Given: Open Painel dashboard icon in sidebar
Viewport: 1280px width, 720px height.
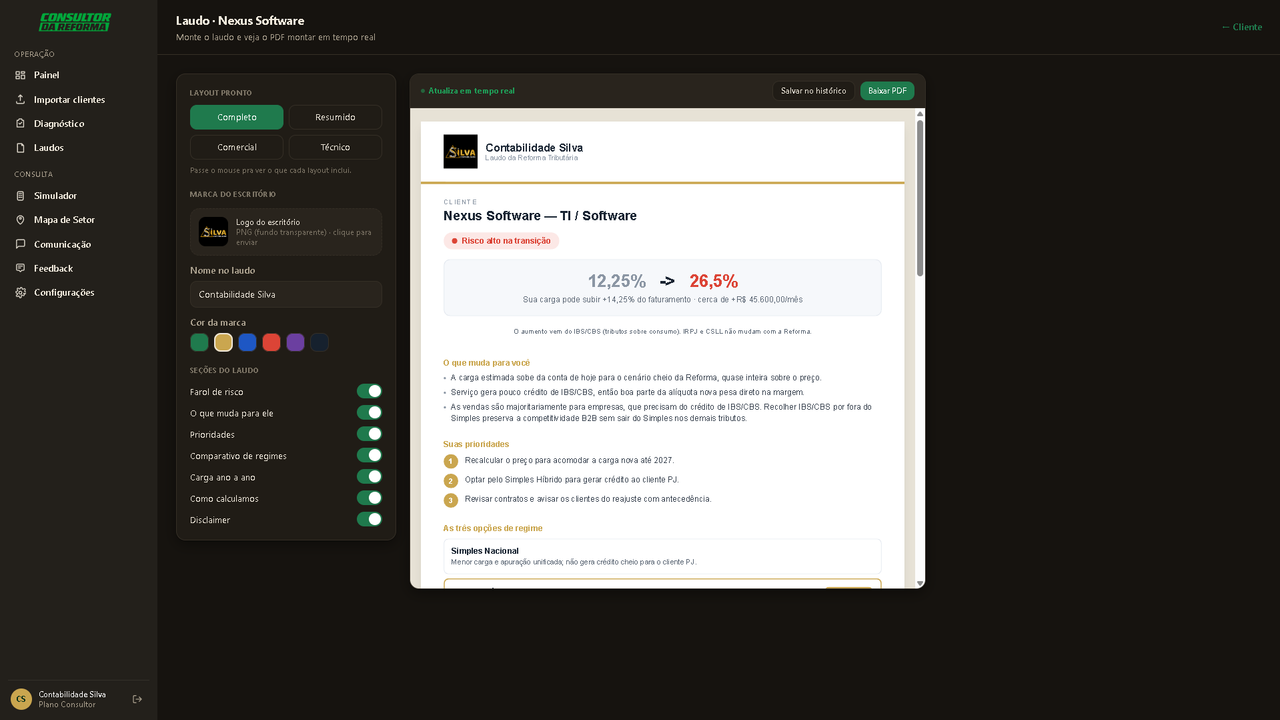Looking at the screenshot, I should tap(20, 75).
